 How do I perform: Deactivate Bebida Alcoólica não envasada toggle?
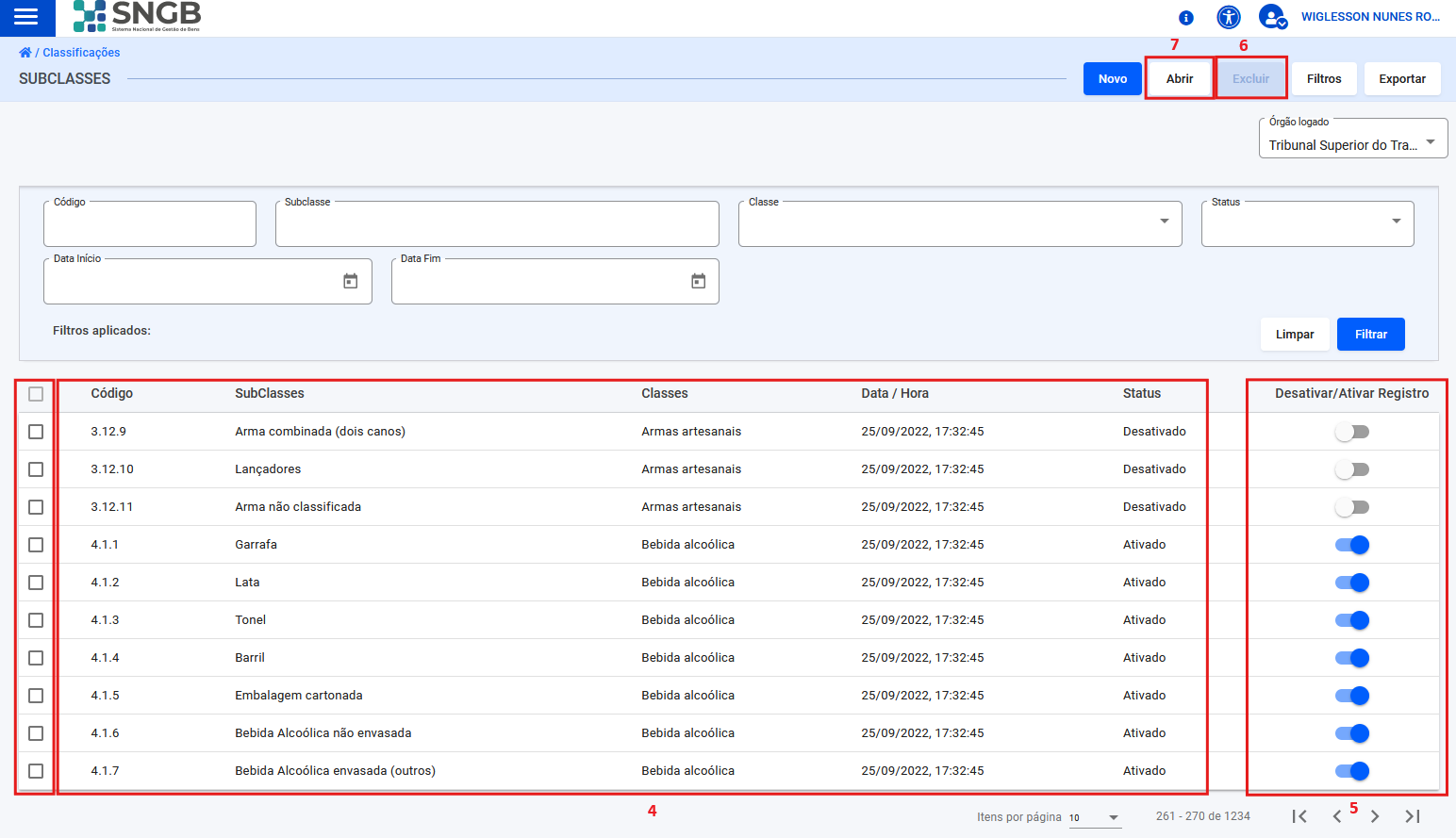(x=1352, y=733)
